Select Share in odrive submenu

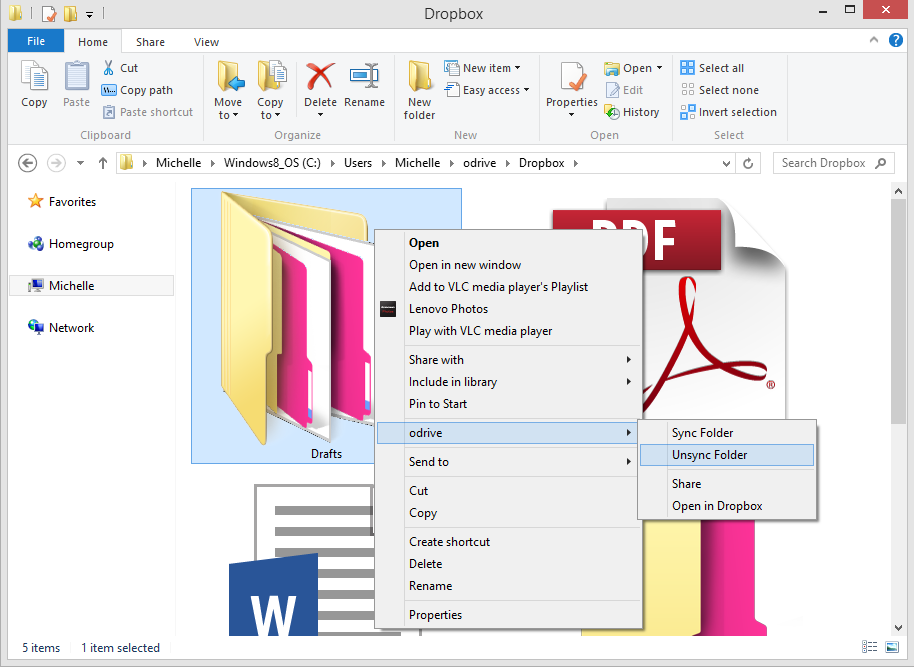pyautogui.click(x=727, y=483)
